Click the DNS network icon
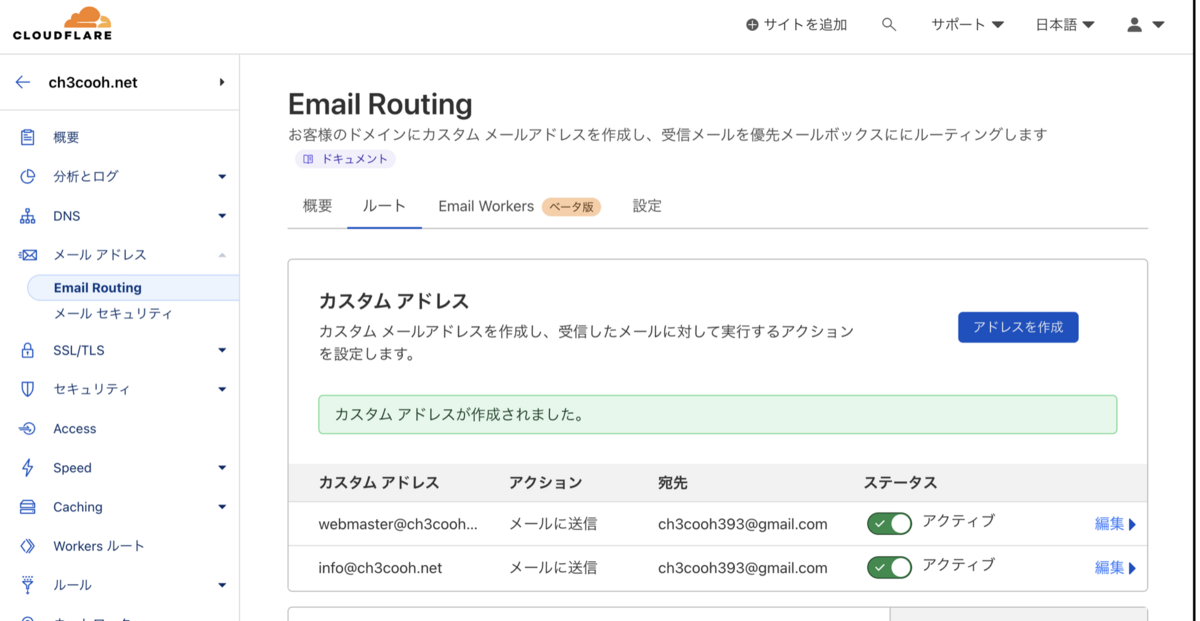Viewport: 1200px width, 621px height. pos(28,216)
